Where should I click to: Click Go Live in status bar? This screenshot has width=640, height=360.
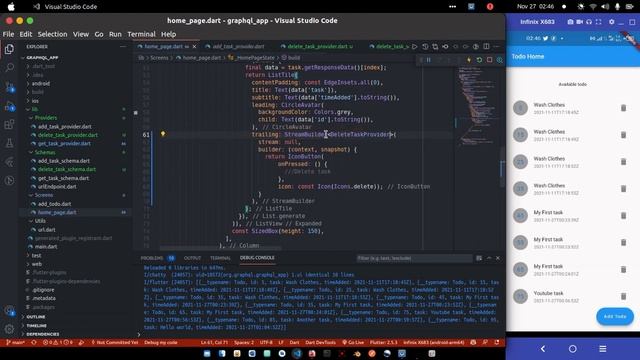353,342
